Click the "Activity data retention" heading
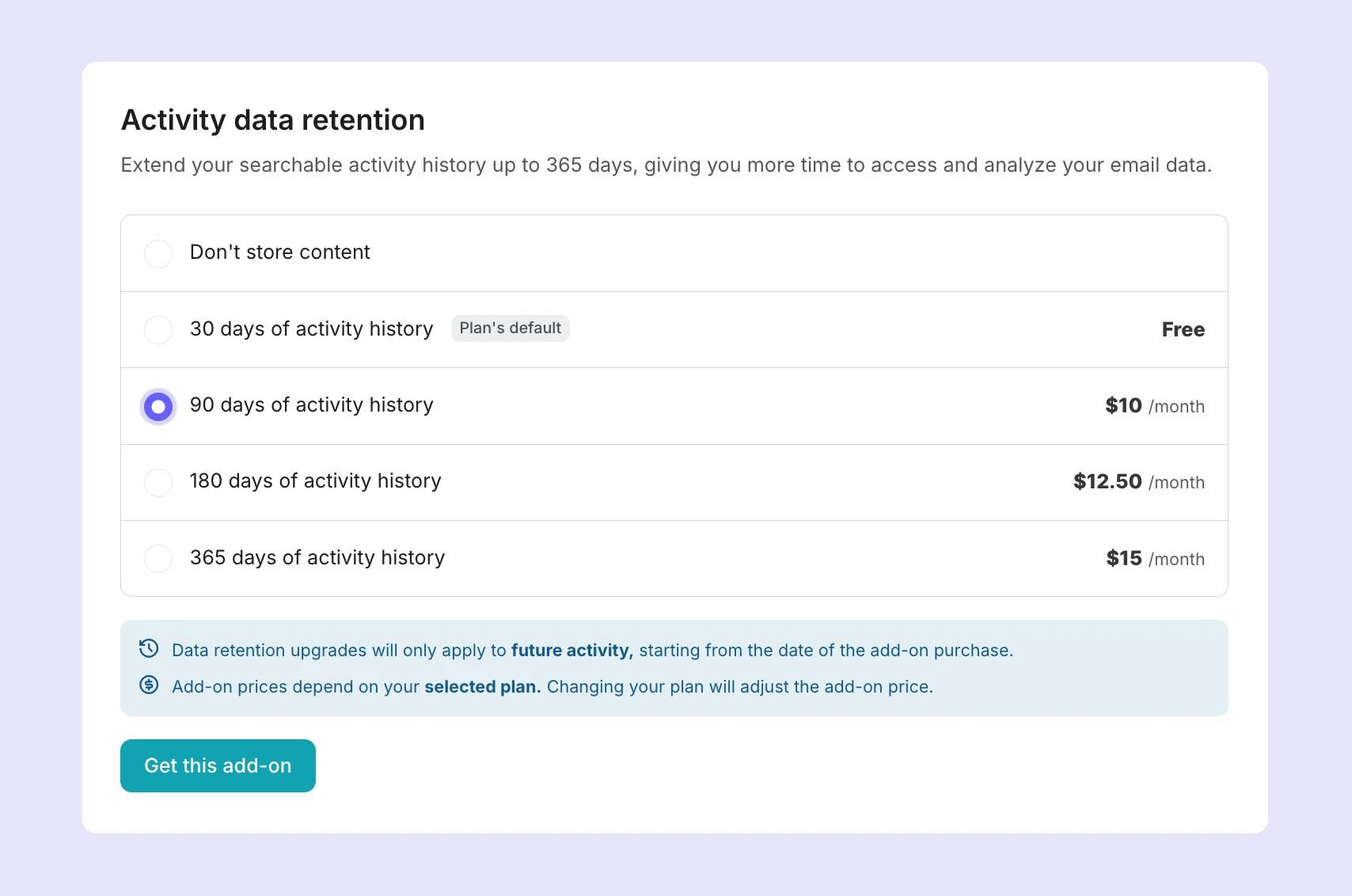This screenshot has width=1352, height=896. tap(272, 120)
